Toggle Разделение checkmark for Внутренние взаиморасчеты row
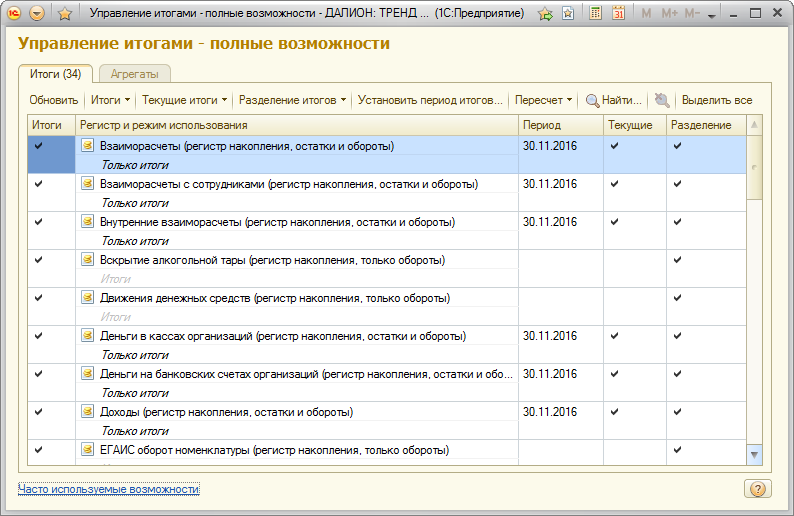 tap(678, 222)
